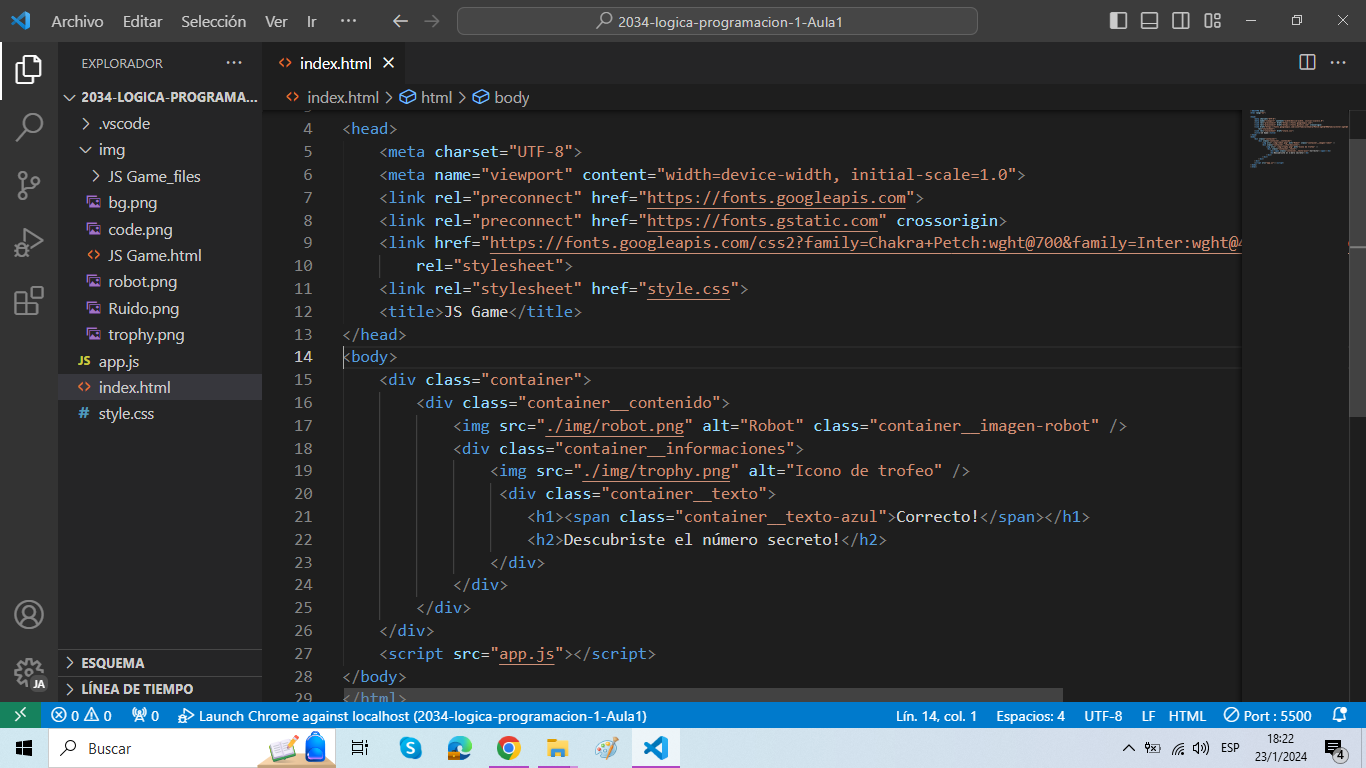Open JS Game.html in the explorer
This screenshot has width=1366, height=768.
160,255
